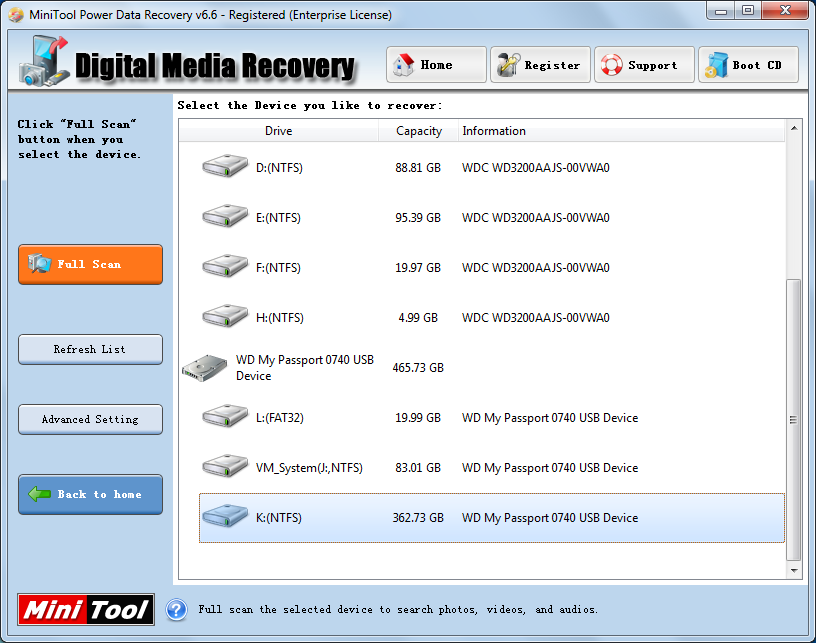Select the 19.97 GB capacity cell
This screenshot has height=643, width=816.
click(x=418, y=267)
